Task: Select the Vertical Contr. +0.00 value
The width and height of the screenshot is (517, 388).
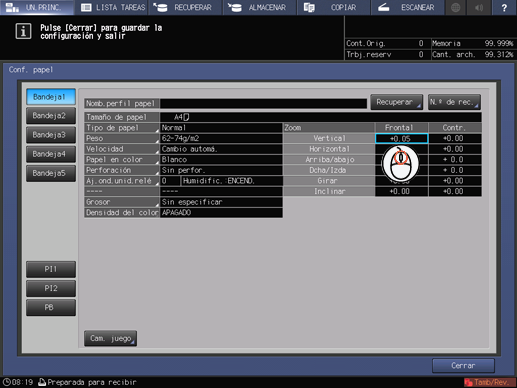Action: click(455, 138)
